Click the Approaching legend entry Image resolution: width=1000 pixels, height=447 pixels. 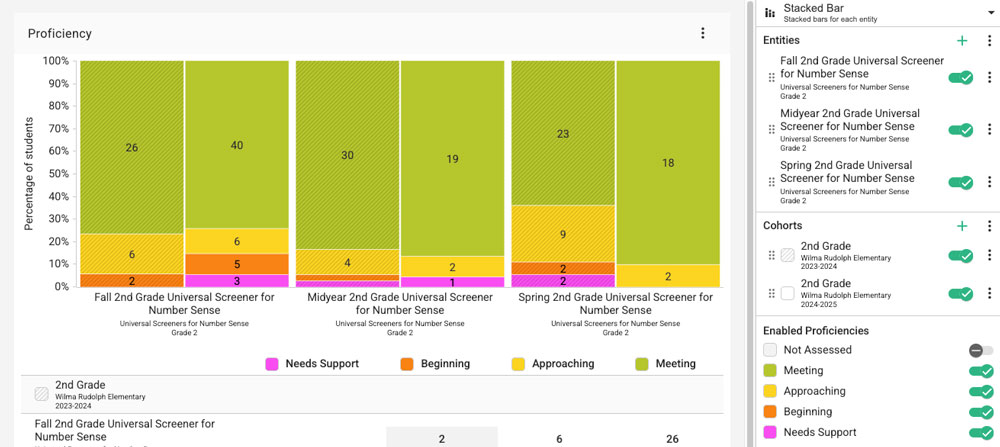click(552, 364)
